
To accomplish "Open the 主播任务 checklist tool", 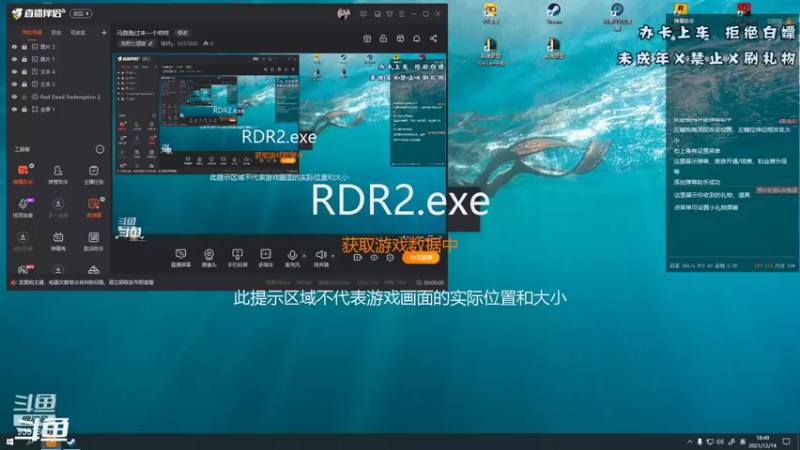I will tap(93, 174).
